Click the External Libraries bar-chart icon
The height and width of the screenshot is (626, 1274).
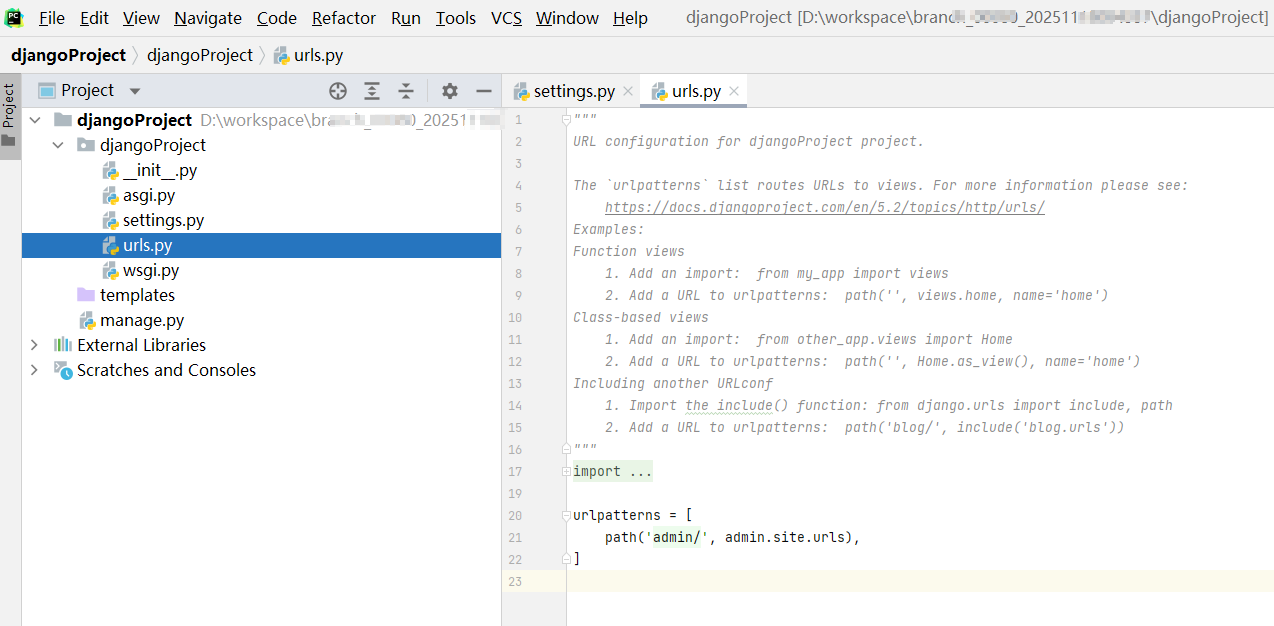pyautogui.click(x=63, y=345)
